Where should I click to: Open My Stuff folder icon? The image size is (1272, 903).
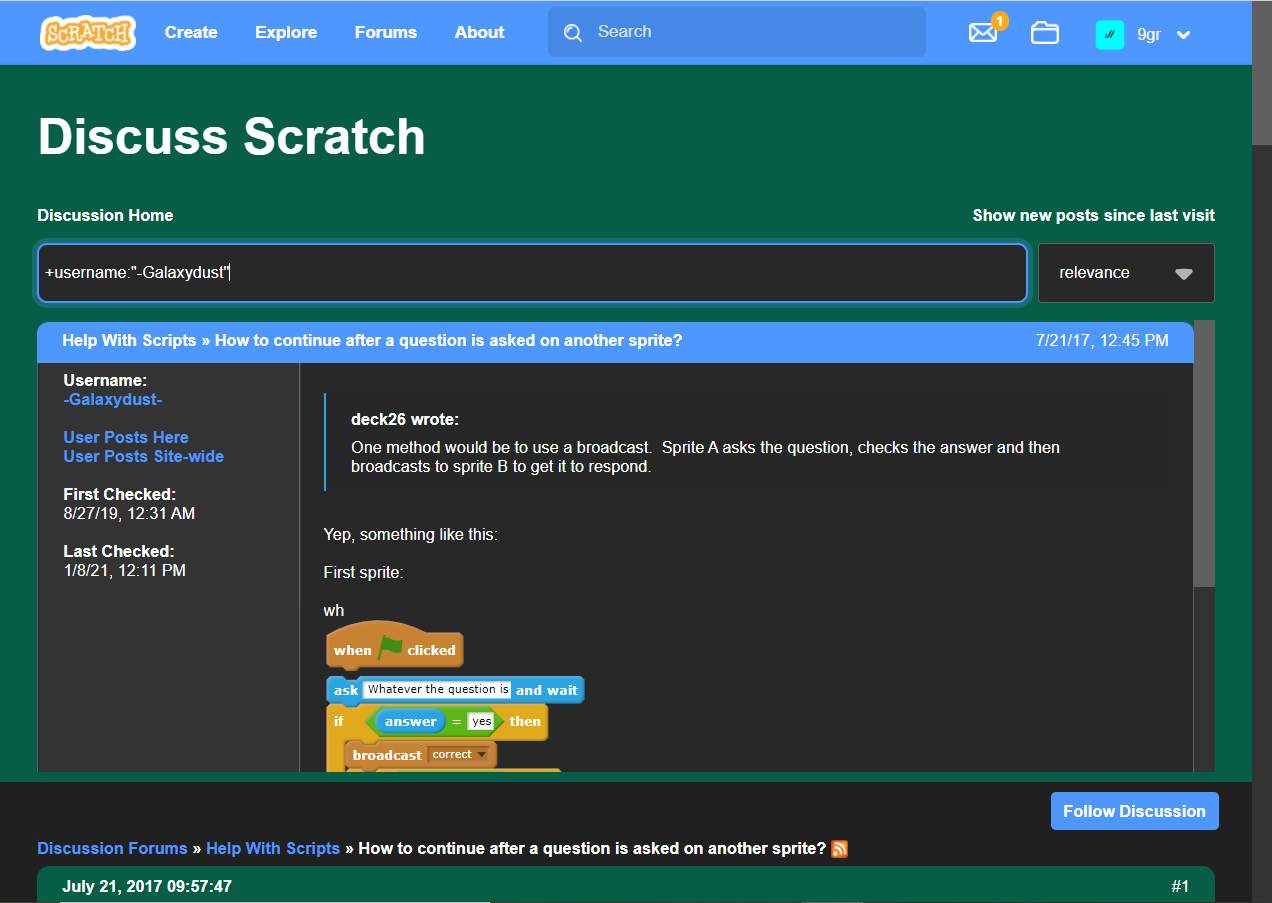1044,33
